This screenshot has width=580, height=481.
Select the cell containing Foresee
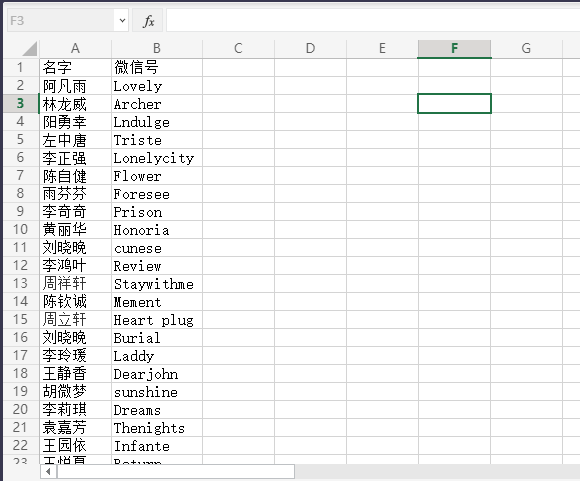(x=157, y=194)
